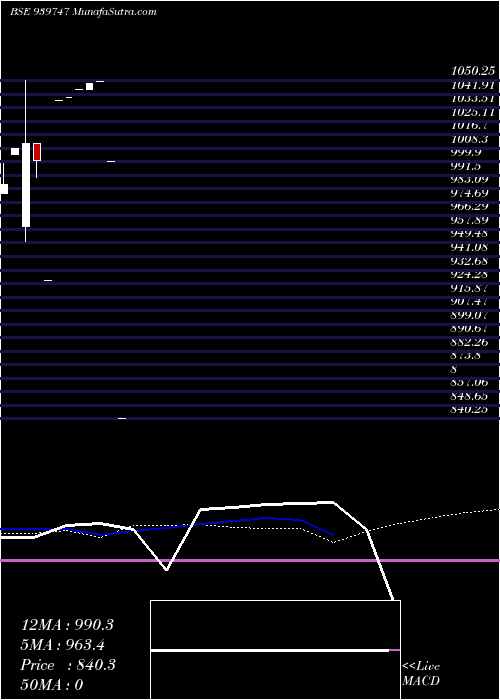Select the 957.89 price axis label

tap(469, 221)
